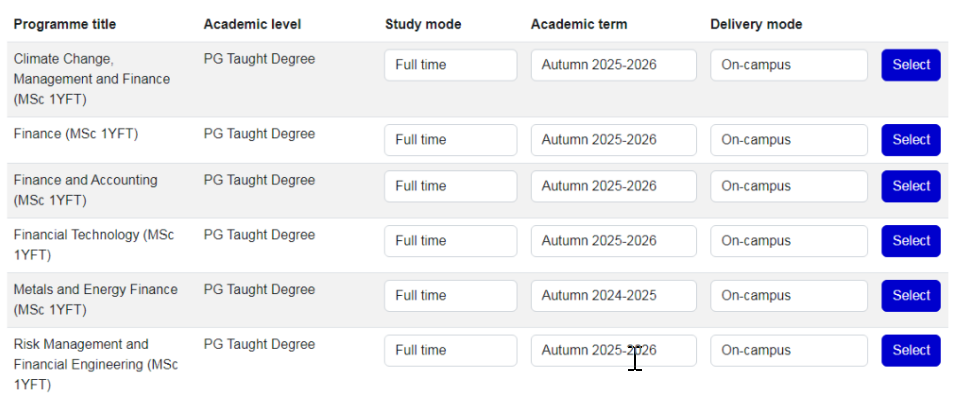Click On-campus field in Climate Change row

[x=789, y=65]
